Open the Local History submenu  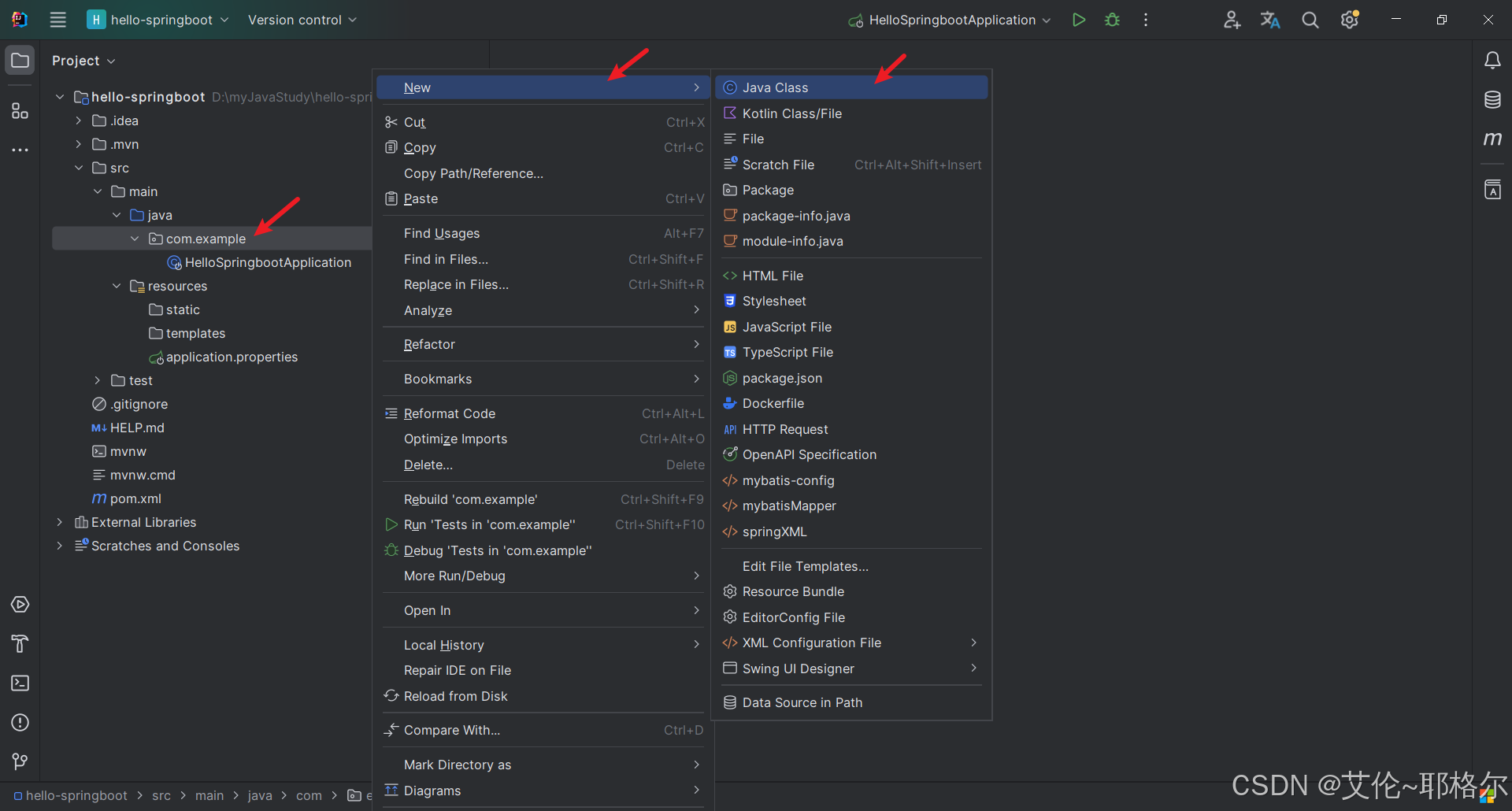542,645
